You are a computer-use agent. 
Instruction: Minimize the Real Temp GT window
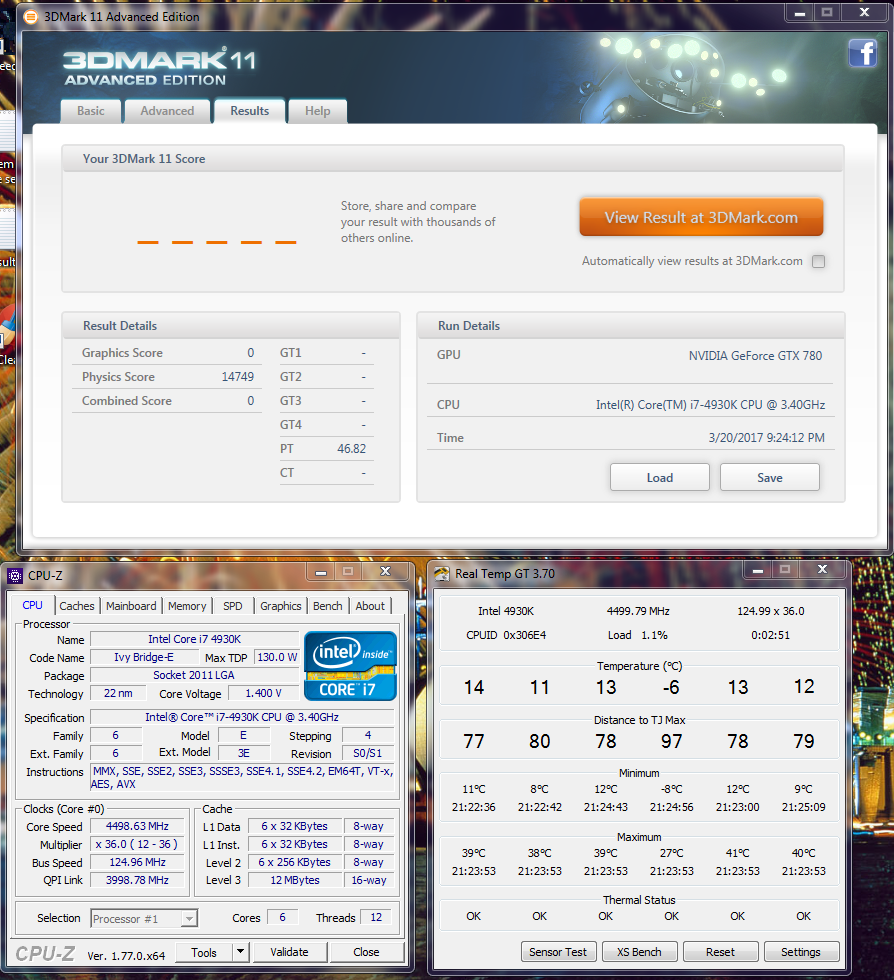pos(758,570)
